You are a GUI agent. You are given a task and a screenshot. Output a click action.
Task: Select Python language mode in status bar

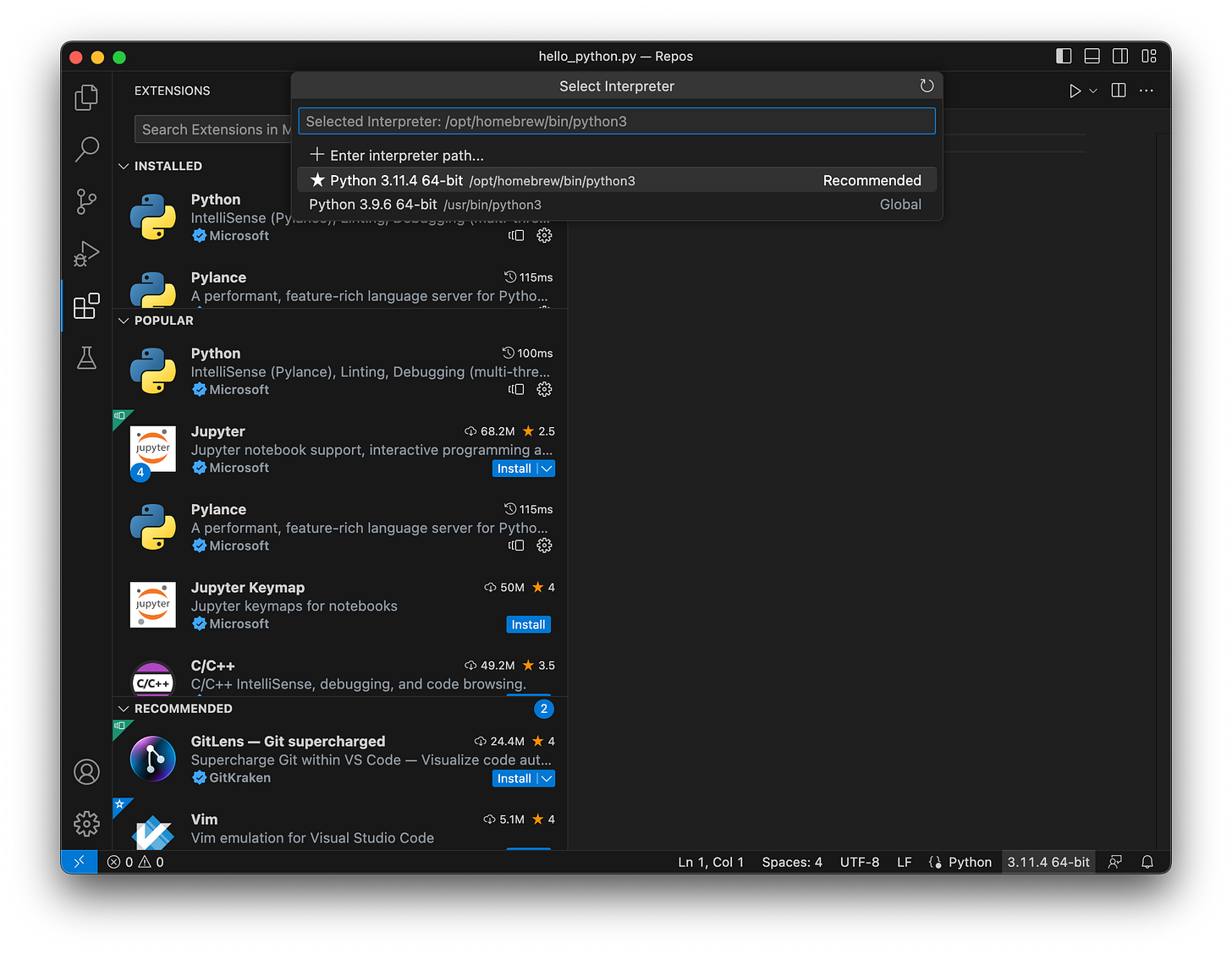click(x=970, y=862)
